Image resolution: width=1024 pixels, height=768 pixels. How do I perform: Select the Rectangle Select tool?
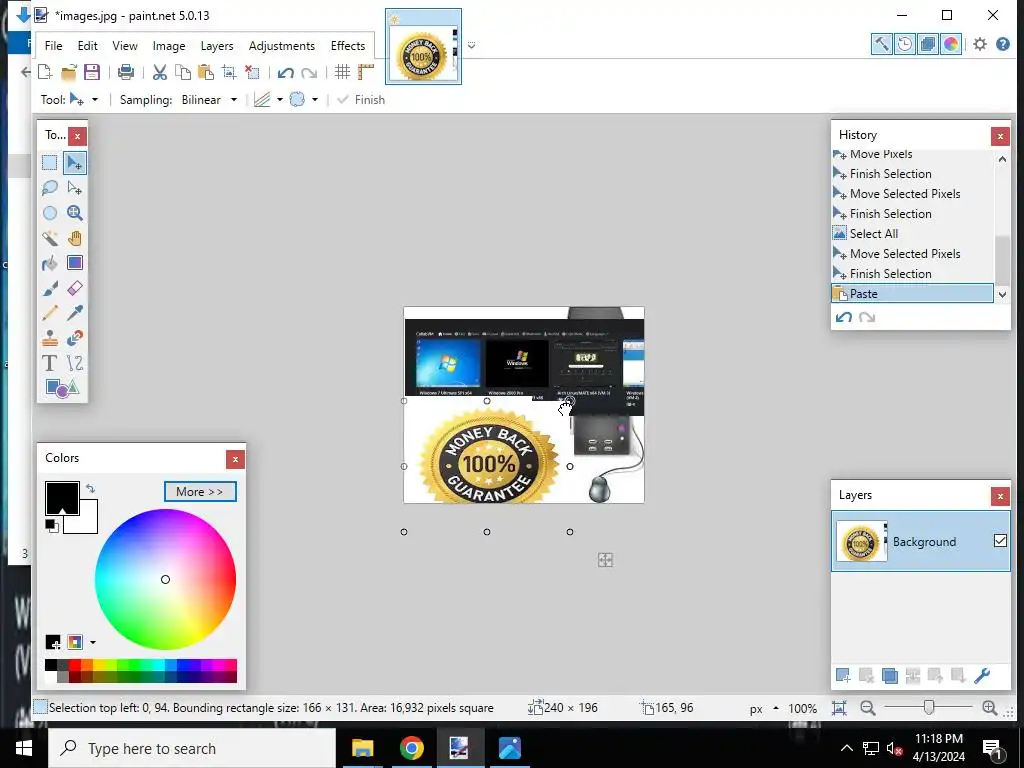click(50, 163)
